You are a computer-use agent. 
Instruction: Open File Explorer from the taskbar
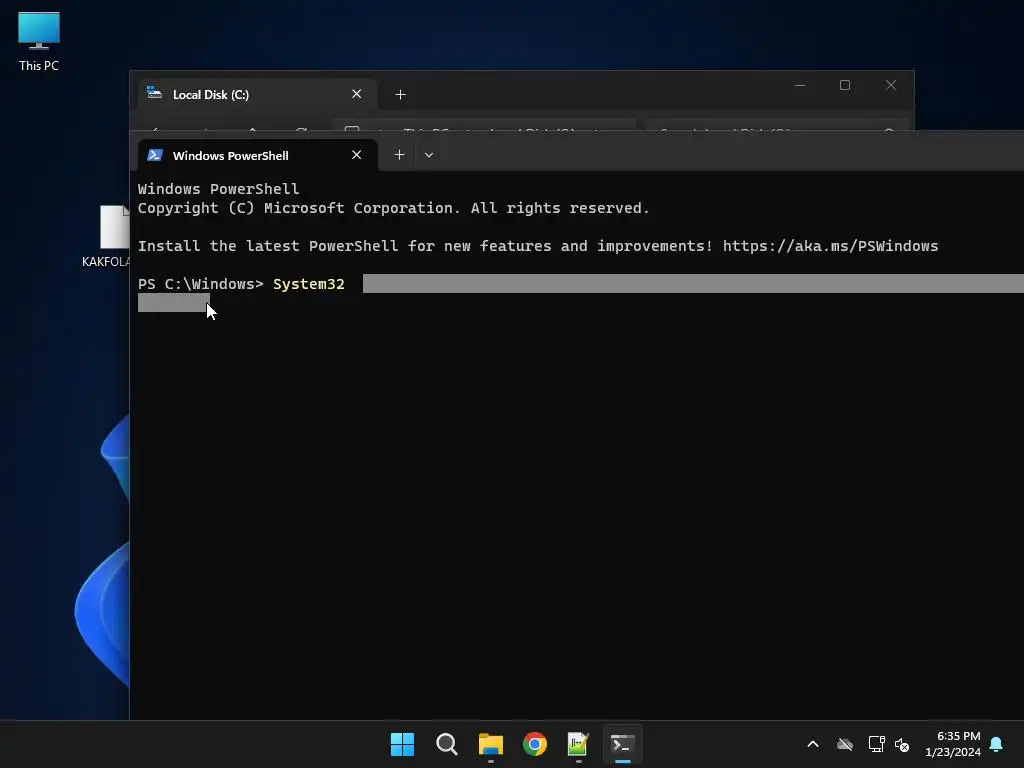coord(490,744)
